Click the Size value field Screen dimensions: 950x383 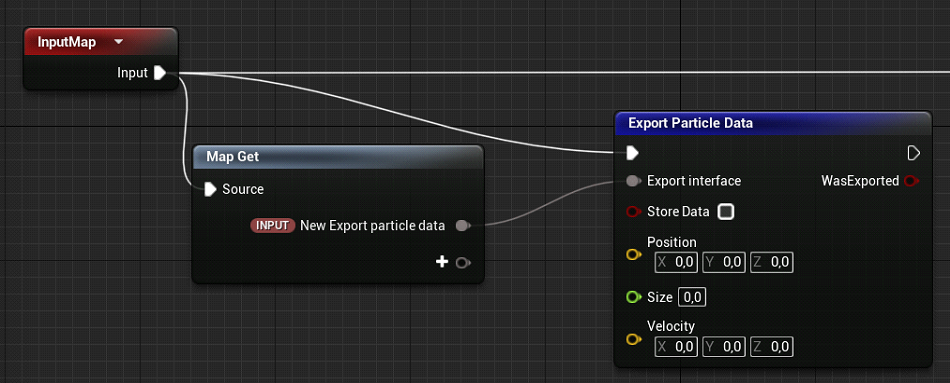pos(692,298)
